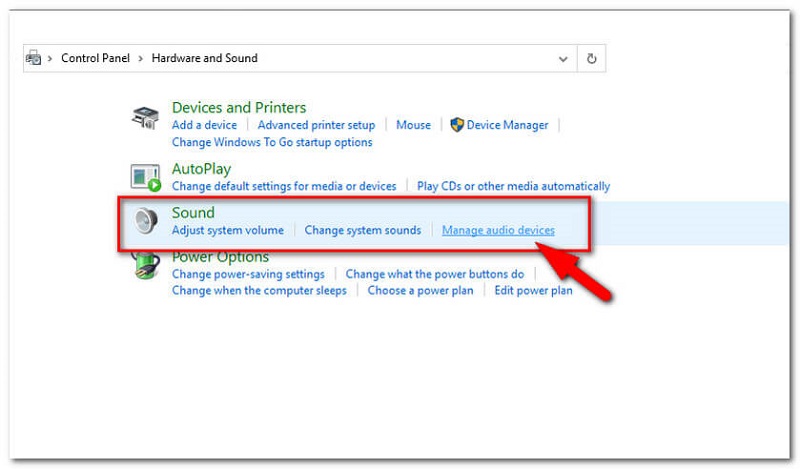
Task: Click Control Panel in breadcrumb path
Action: click(x=94, y=58)
